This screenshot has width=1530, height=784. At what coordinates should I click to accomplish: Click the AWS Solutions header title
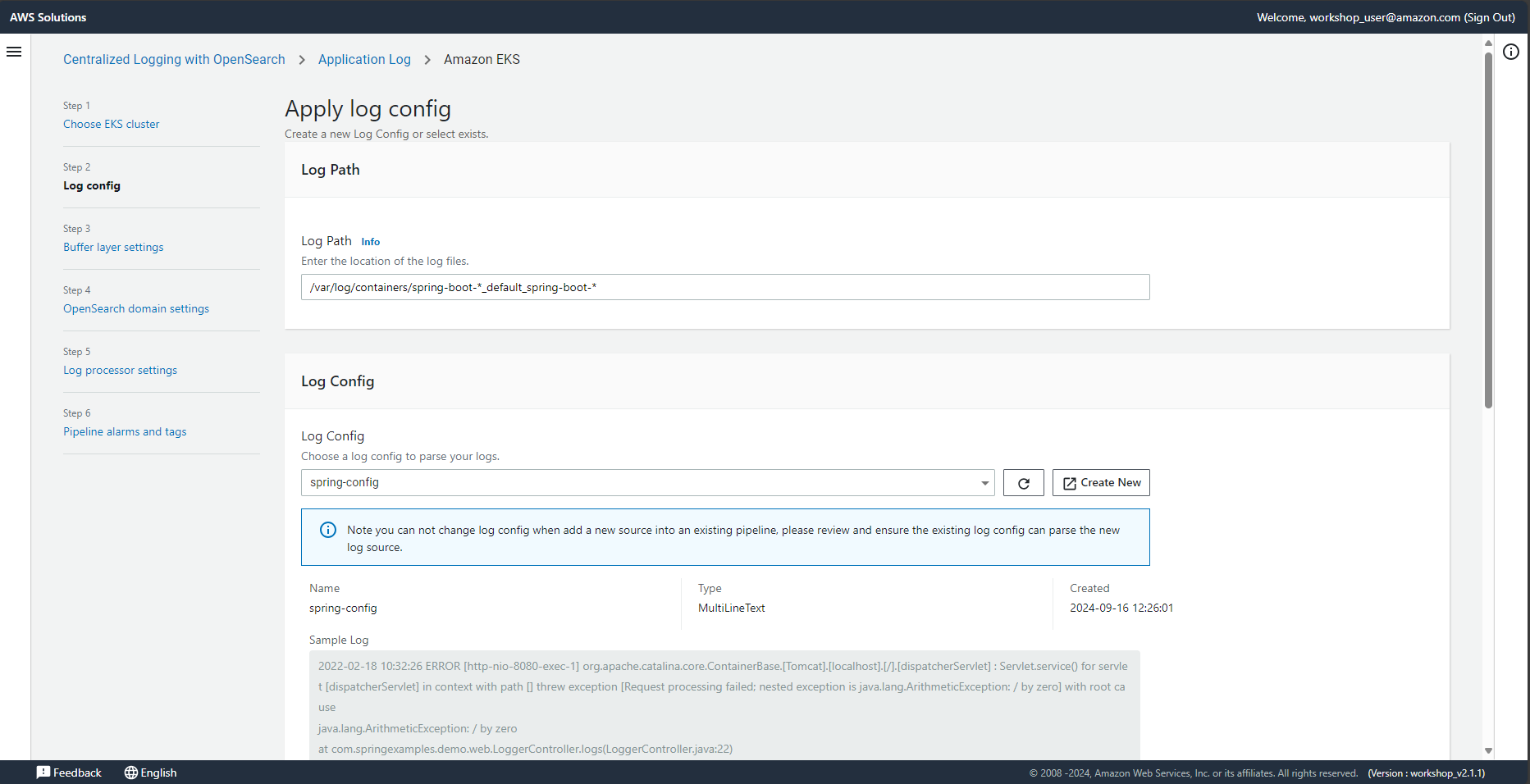(x=48, y=17)
